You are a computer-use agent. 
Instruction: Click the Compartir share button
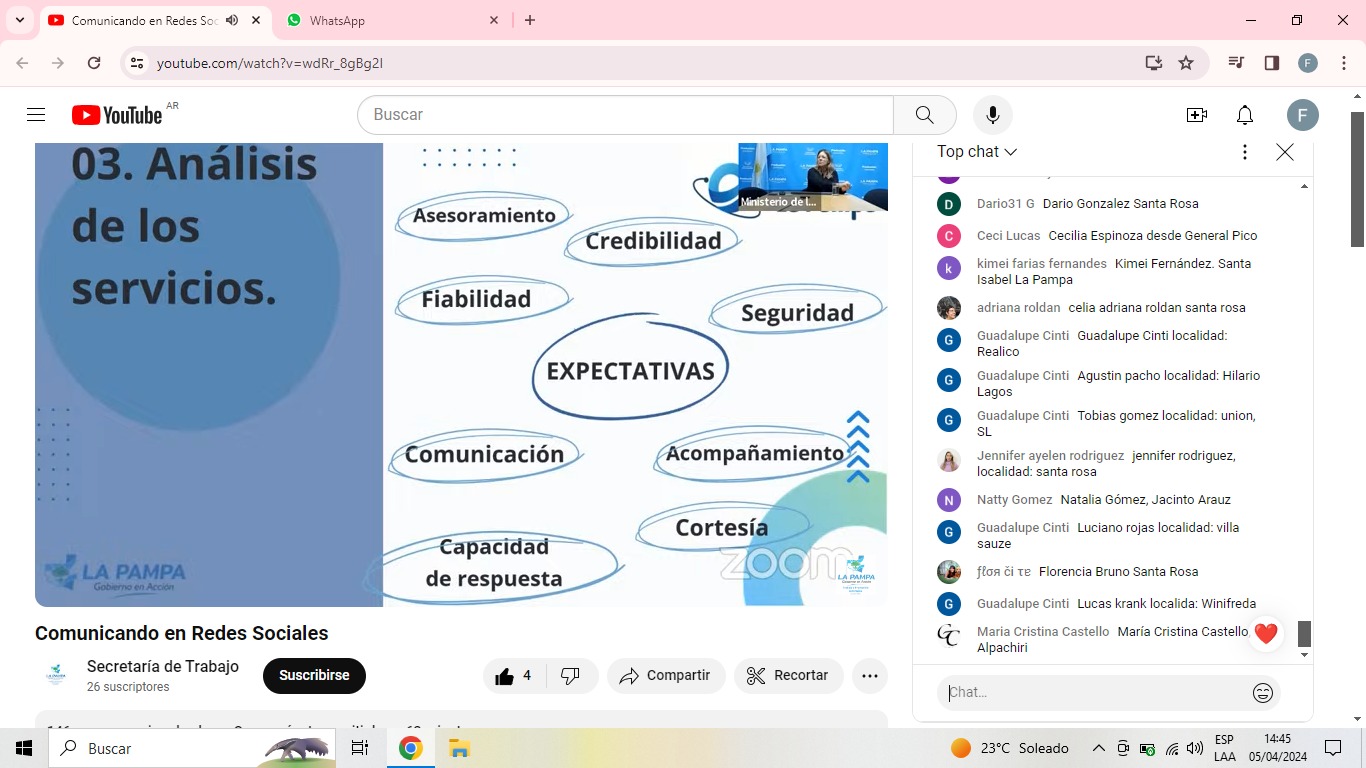[x=665, y=676]
